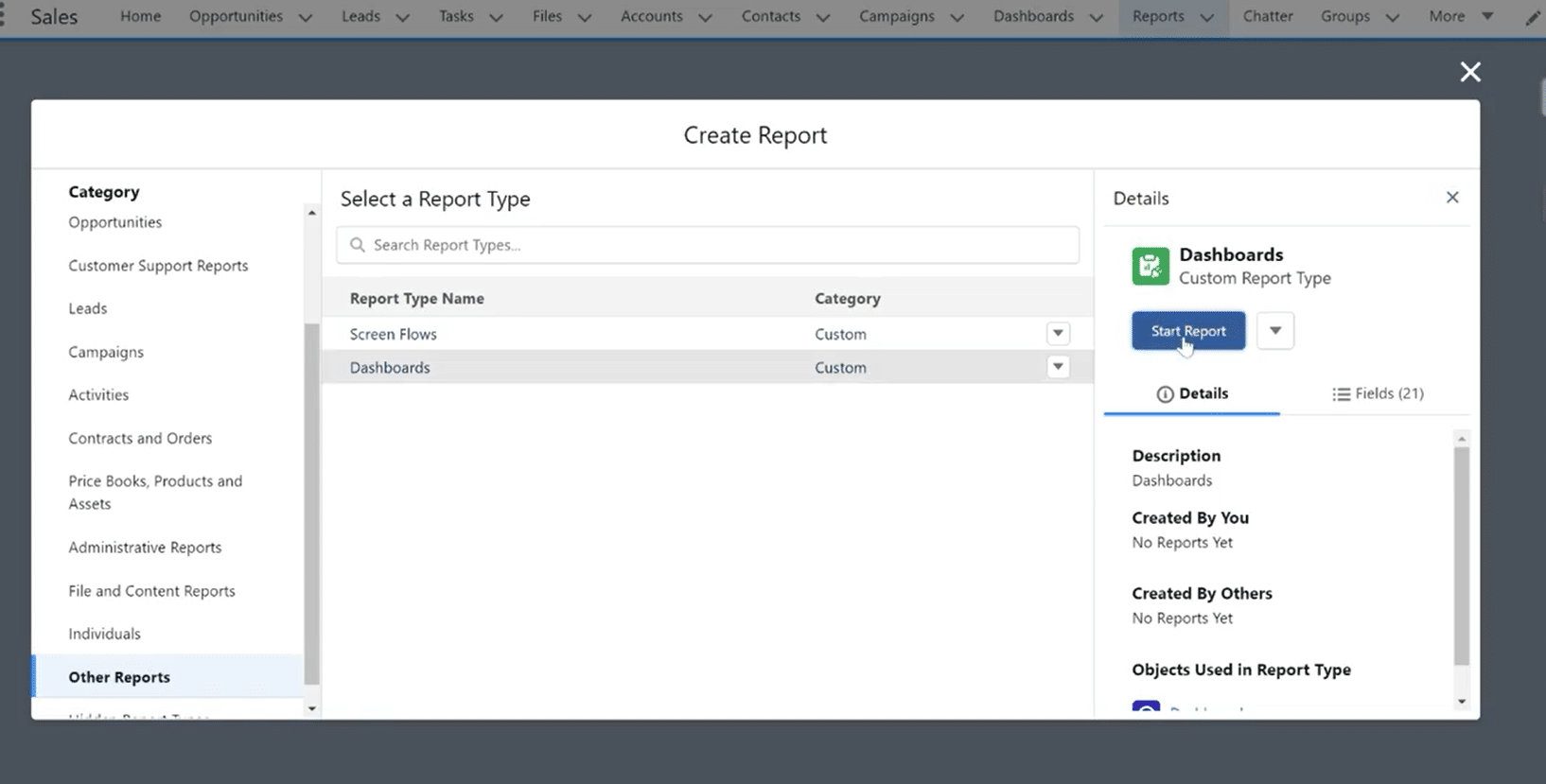The image size is (1546, 784).
Task: Select the Screen Flows report type row
Action: [708, 334]
